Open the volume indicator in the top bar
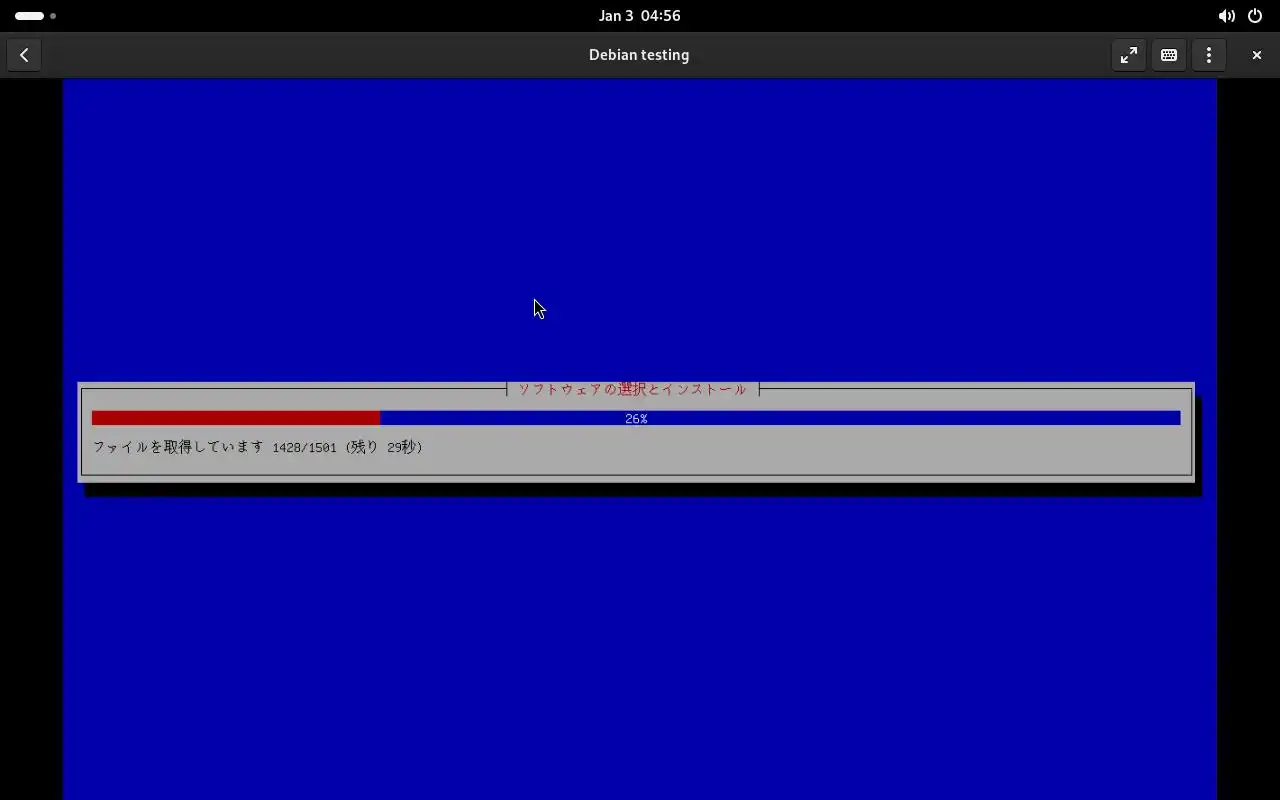1280x800 pixels. click(x=1226, y=16)
